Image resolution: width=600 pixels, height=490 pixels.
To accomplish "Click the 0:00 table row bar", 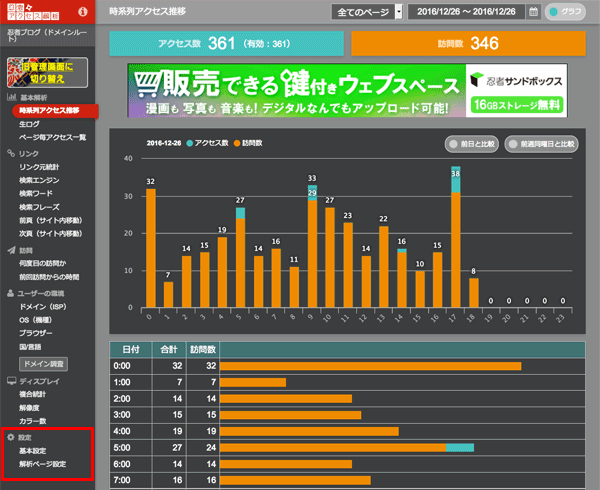I will click(370, 366).
